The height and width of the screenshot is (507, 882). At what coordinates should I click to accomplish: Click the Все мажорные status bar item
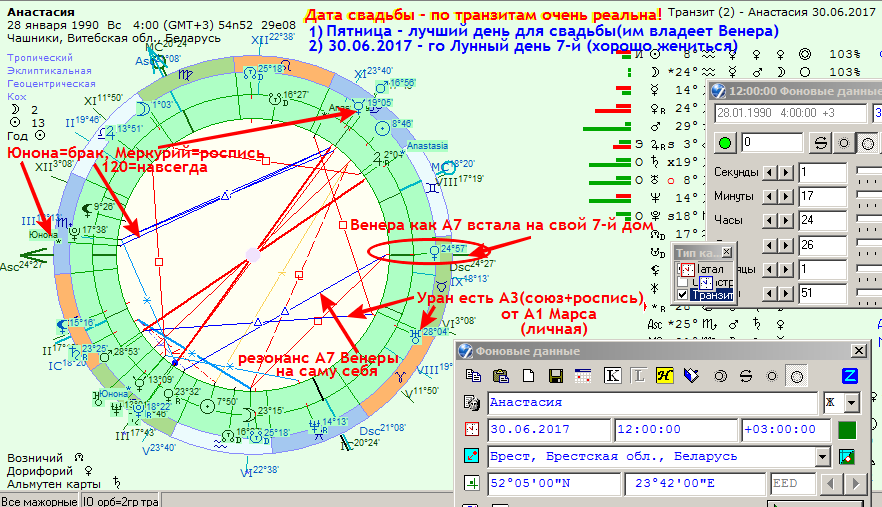[x=39, y=501]
